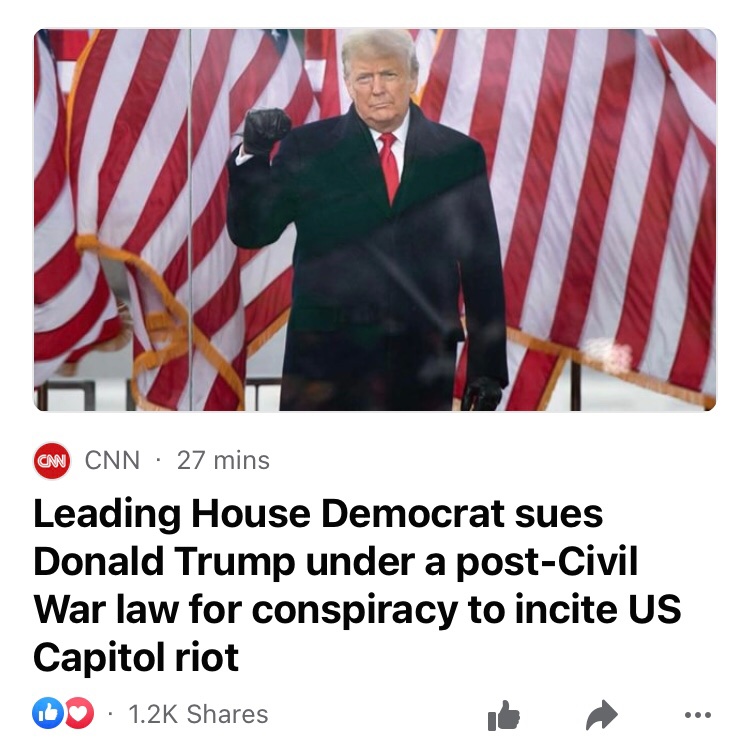Click the article photo thumbnail
Image resolution: width=750 pixels, height=756 pixels.
(375, 220)
